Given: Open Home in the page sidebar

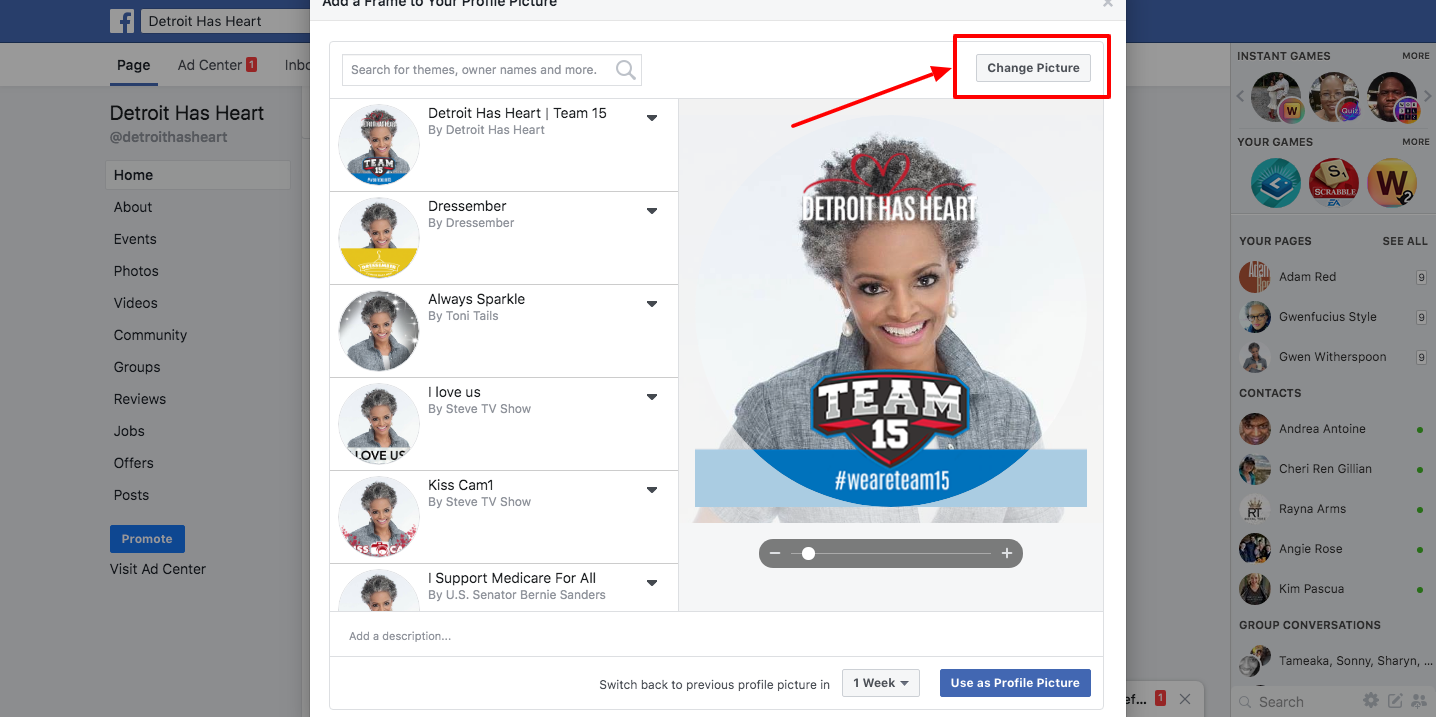Looking at the screenshot, I should 198,175.
